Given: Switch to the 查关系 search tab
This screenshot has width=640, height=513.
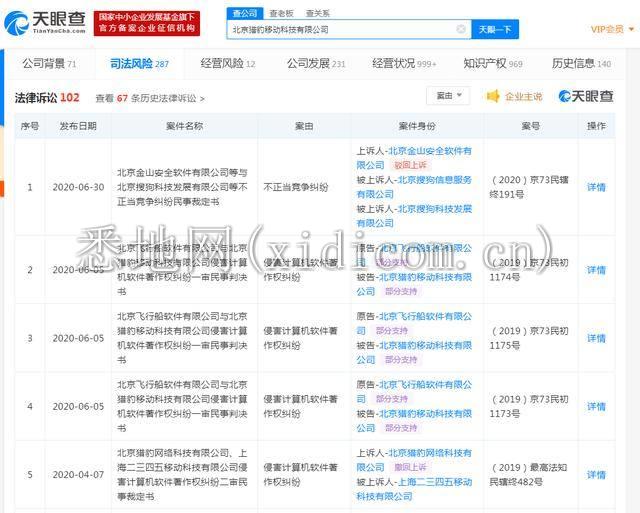Looking at the screenshot, I should click(317, 13).
